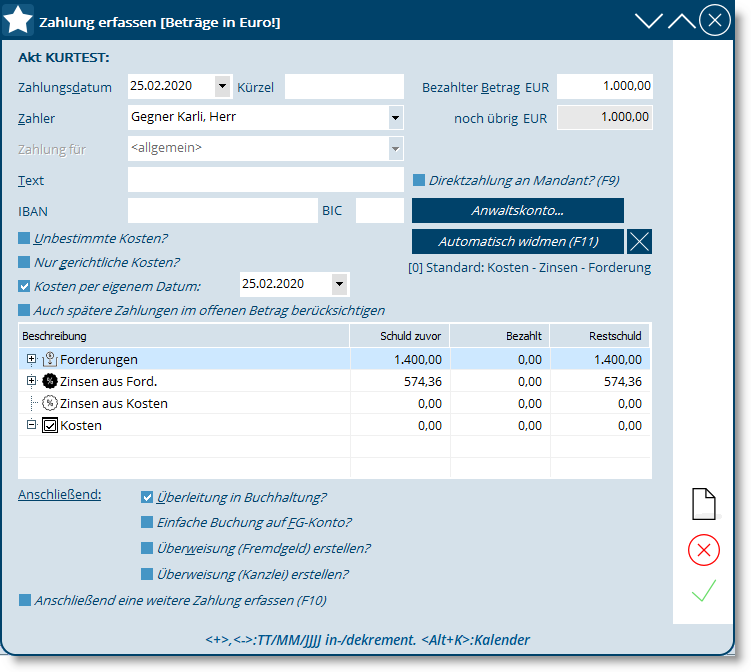Open the Zahler dropdown list
Viewport: 751px width, 672px height.
click(395, 118)
